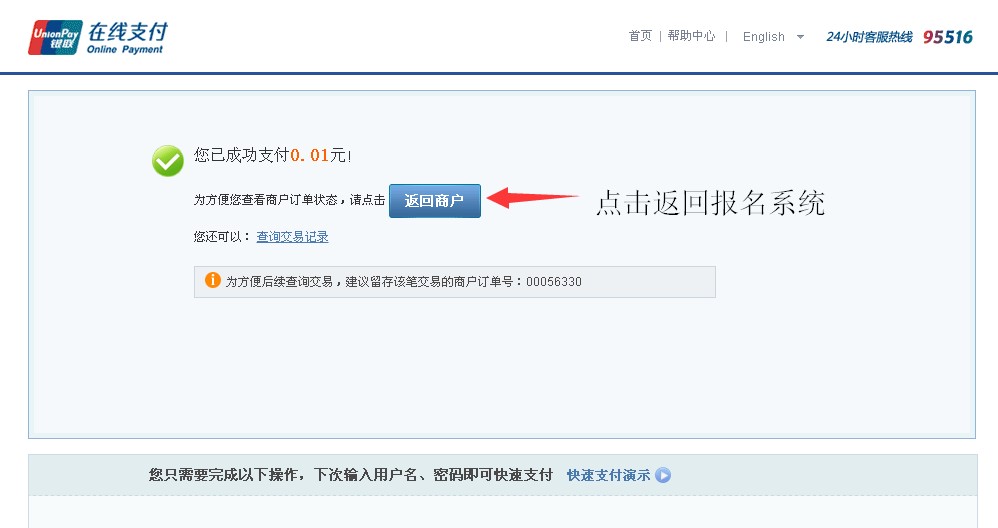Open the 快速支付演示 demo link
This screenshot has width=998, height=528.
pos(608,475)
